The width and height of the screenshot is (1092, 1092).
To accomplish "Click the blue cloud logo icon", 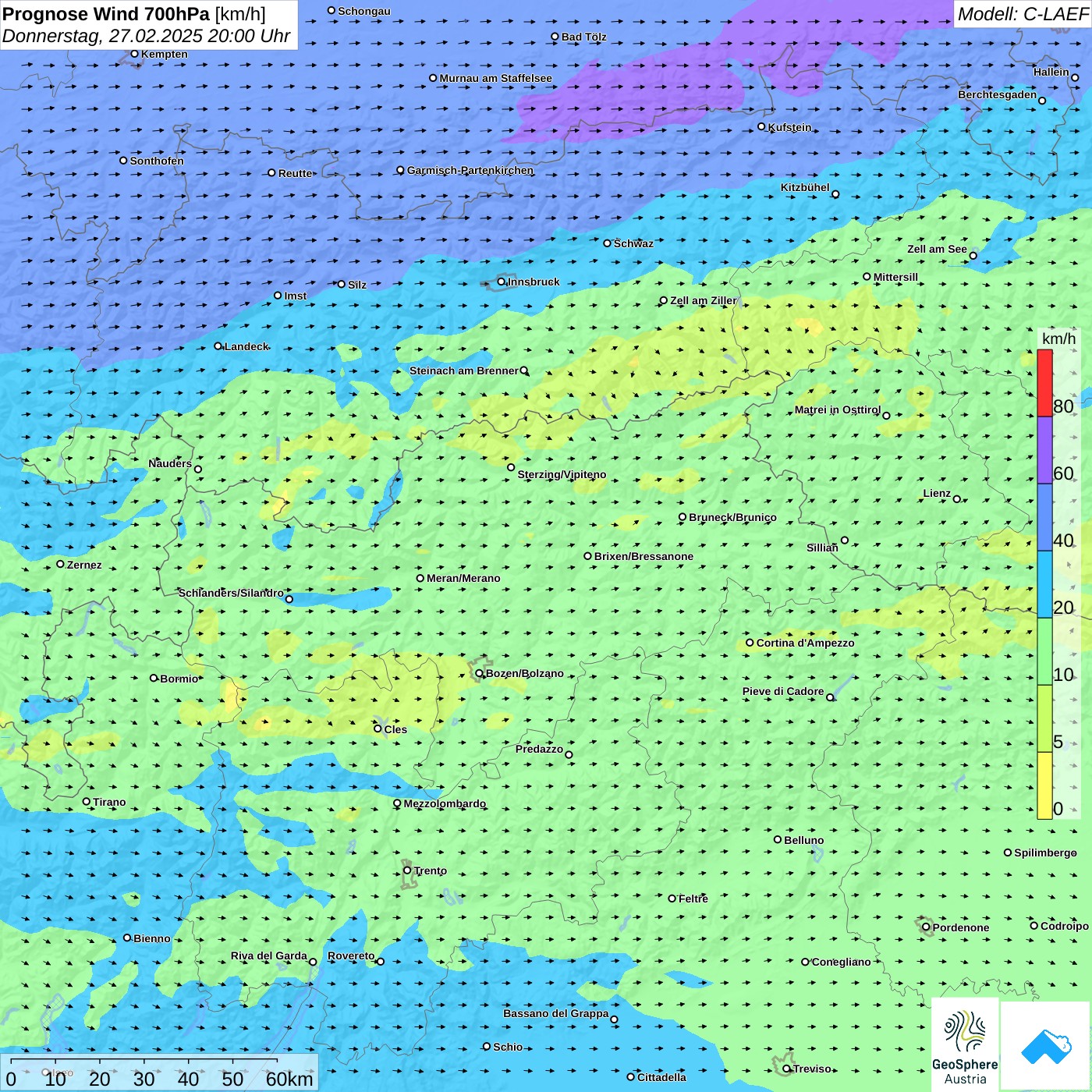I will tap(1045, 1045).
